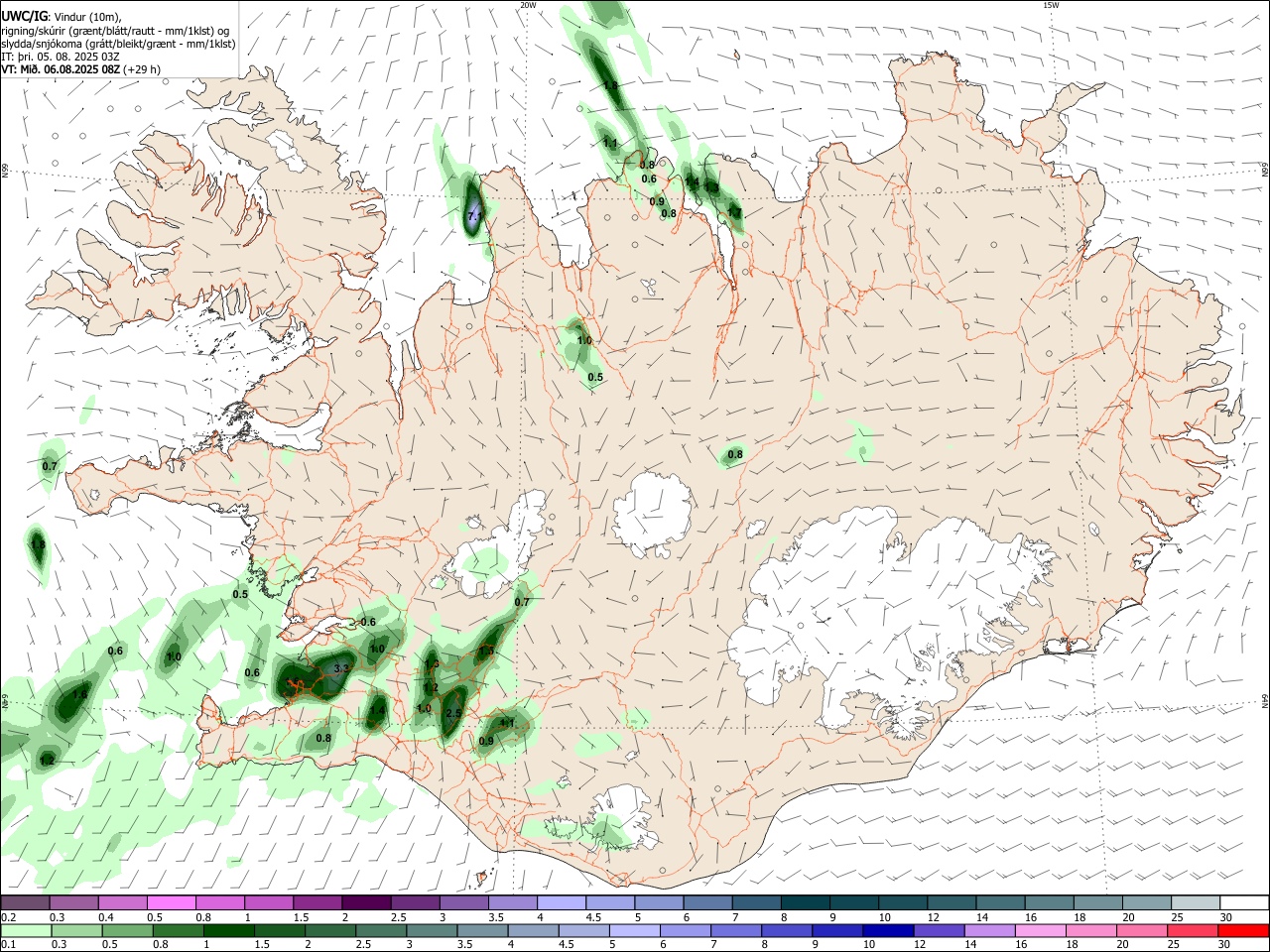Click the 14–16 grey-teal snow legend swatch
Viewport: 1270px width, 952px height.
point(1000,903)
